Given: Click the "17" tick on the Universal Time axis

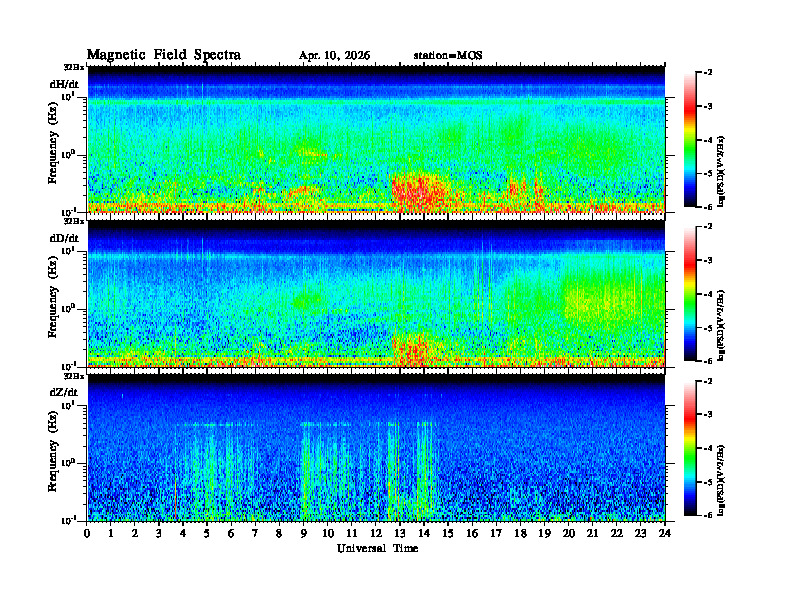Looking at the screenshot, I should pos(497,534).
